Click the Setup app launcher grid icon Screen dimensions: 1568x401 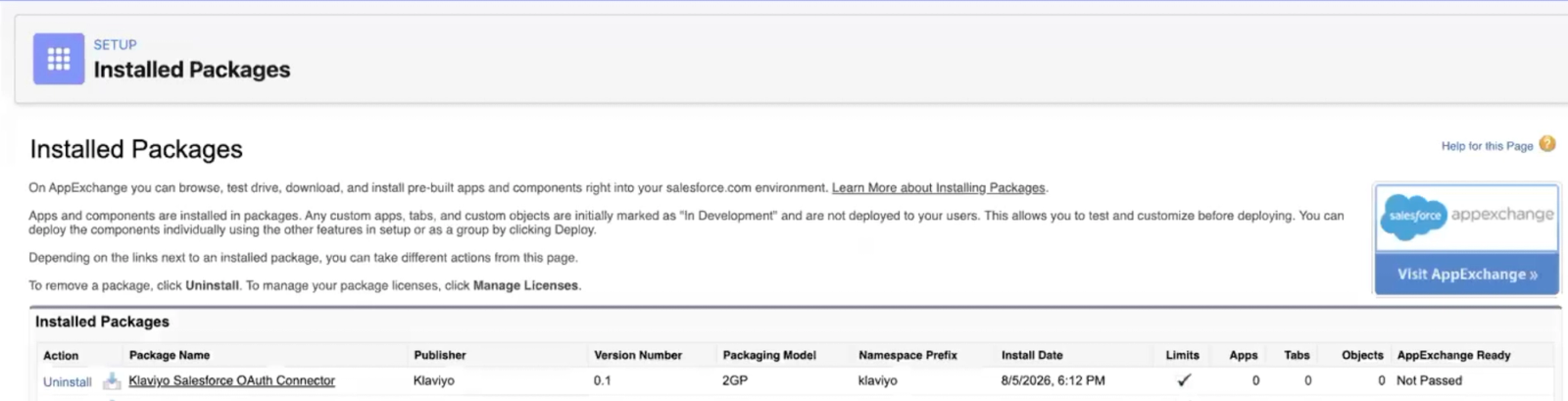point(59,59)
